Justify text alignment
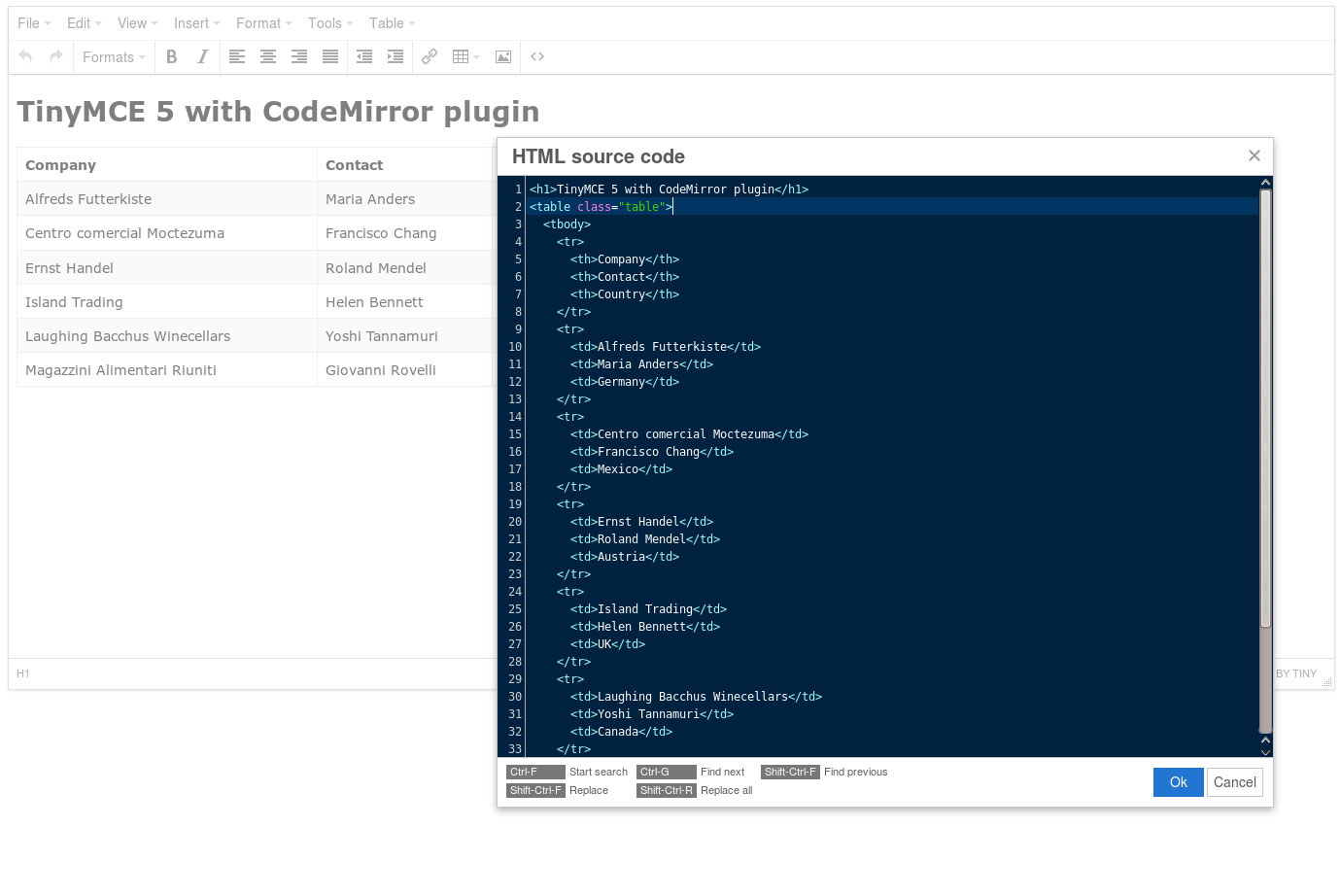 click(x=330, y=56)
